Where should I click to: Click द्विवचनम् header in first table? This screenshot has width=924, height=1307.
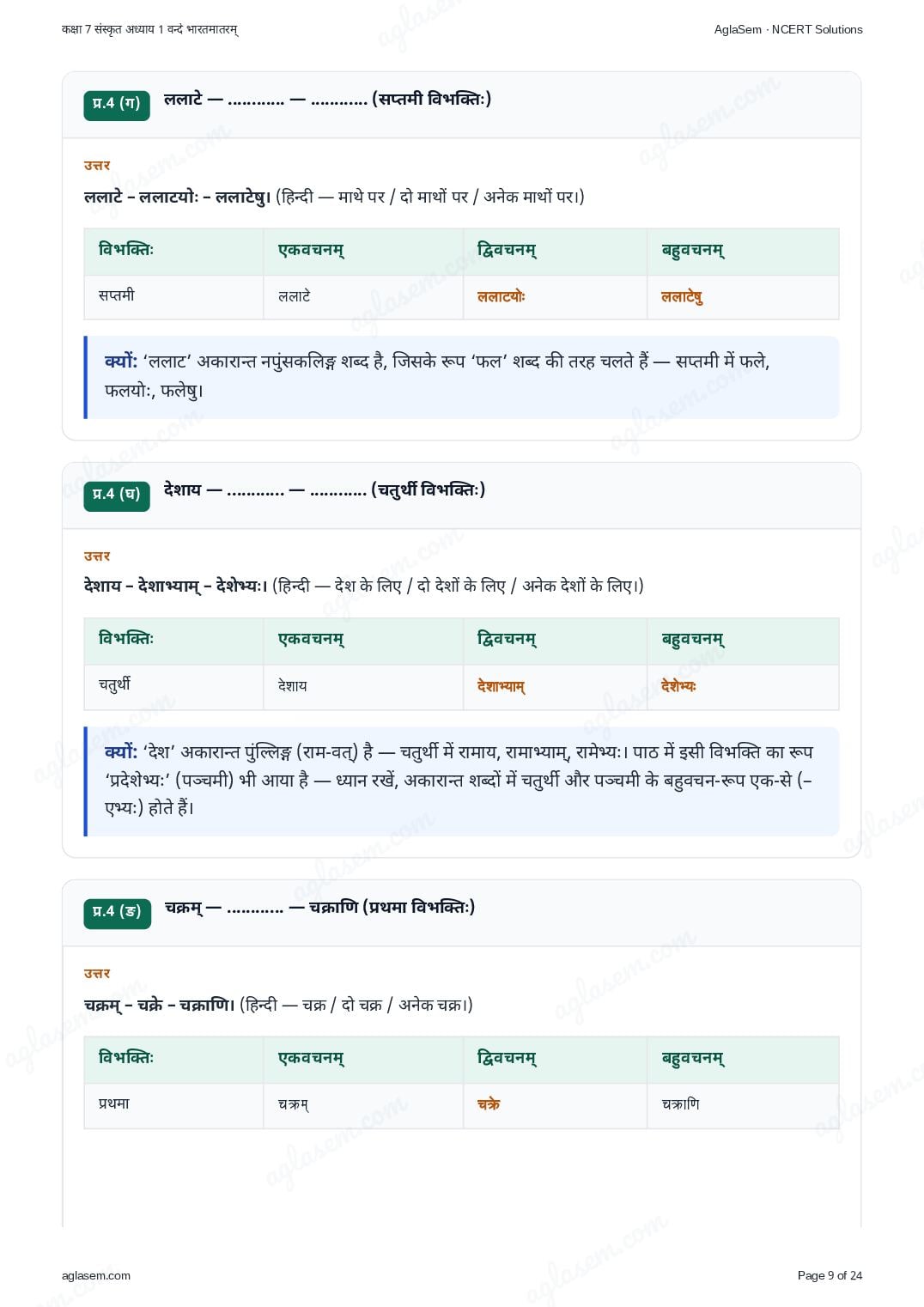click(507, 251)
